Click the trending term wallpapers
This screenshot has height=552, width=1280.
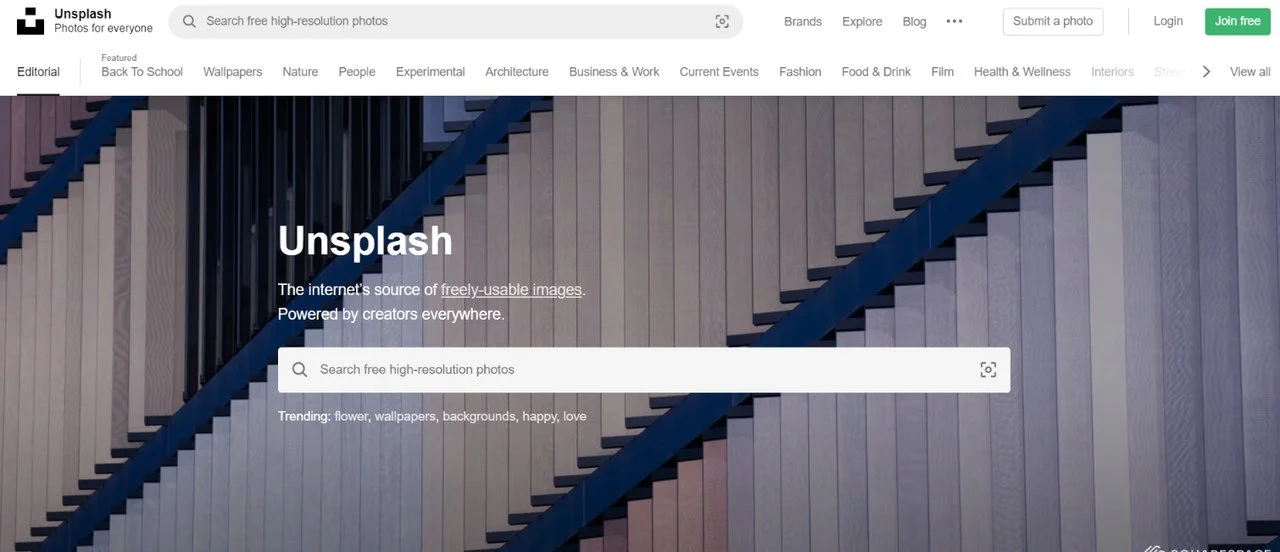pos(406,416)
